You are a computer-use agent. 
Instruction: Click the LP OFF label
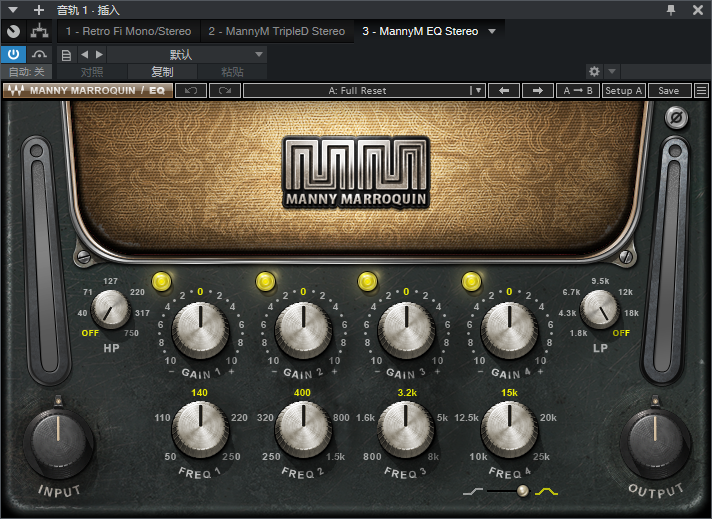pos(621,333)
